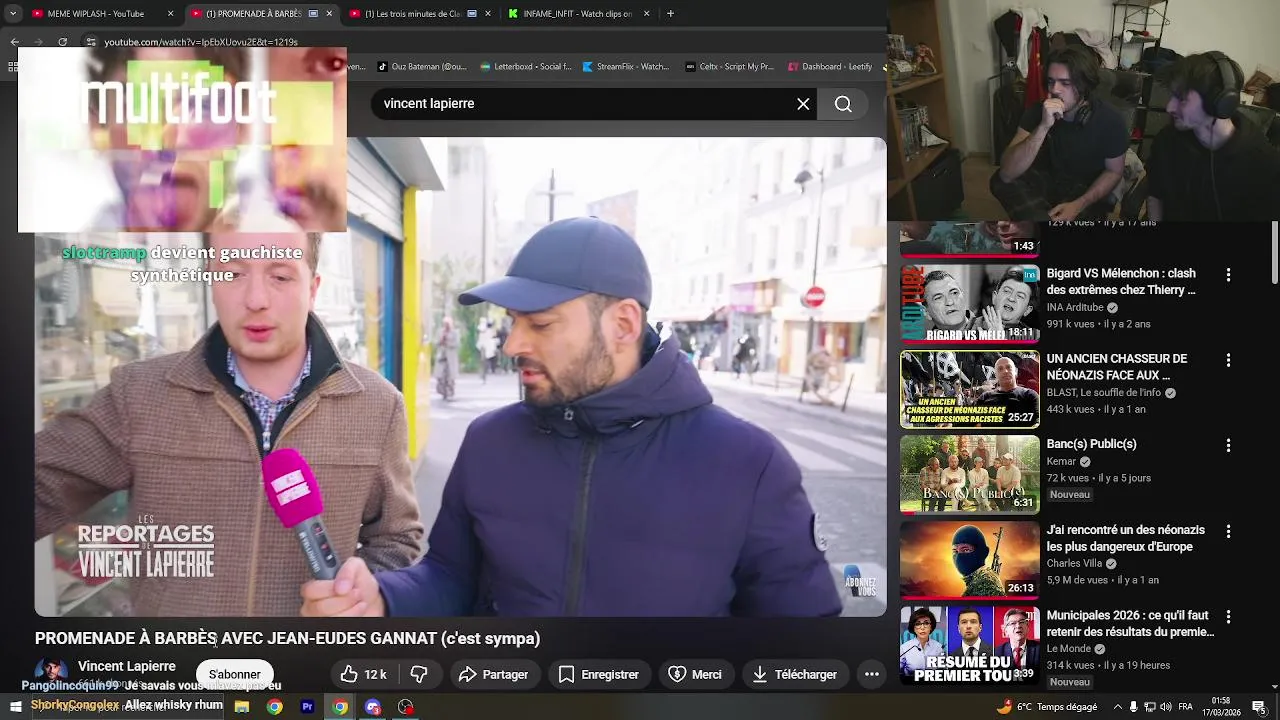
Task: Open the tab search dropdown arrow
Action: click(12, 14)
